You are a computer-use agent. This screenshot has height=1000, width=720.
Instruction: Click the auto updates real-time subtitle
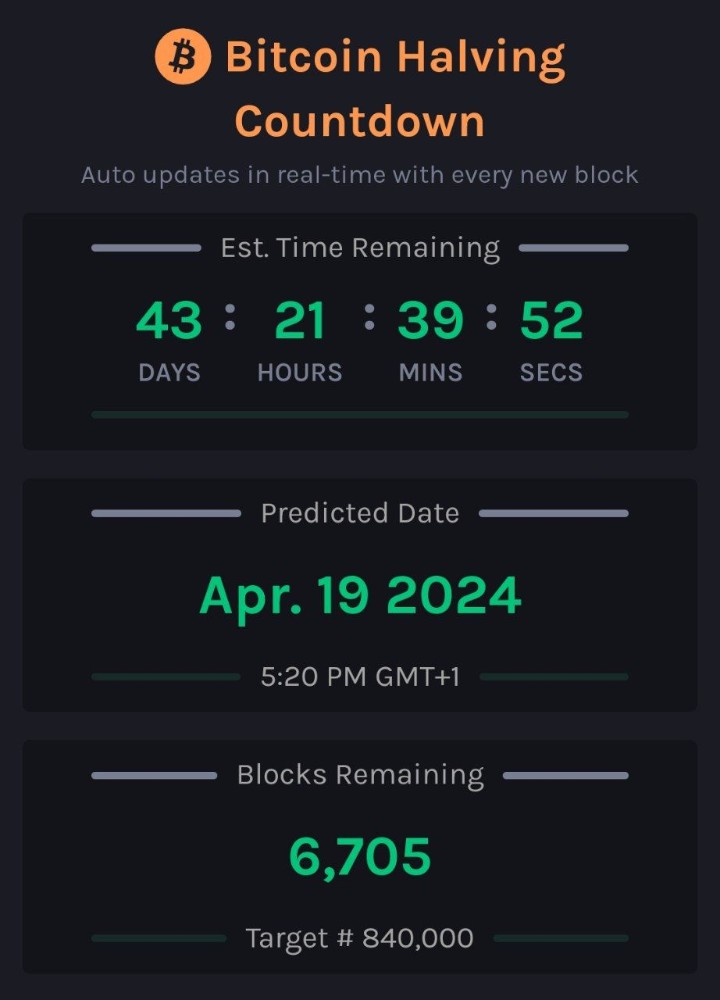point(360,175)
